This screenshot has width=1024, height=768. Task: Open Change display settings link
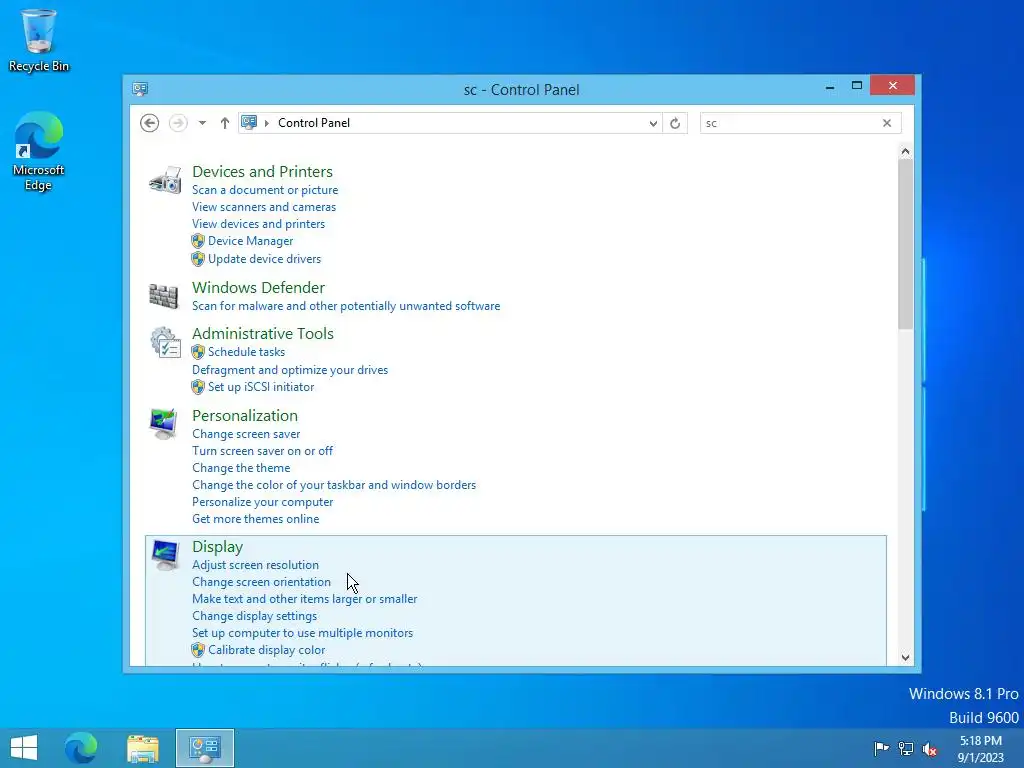tap(255, 616)
